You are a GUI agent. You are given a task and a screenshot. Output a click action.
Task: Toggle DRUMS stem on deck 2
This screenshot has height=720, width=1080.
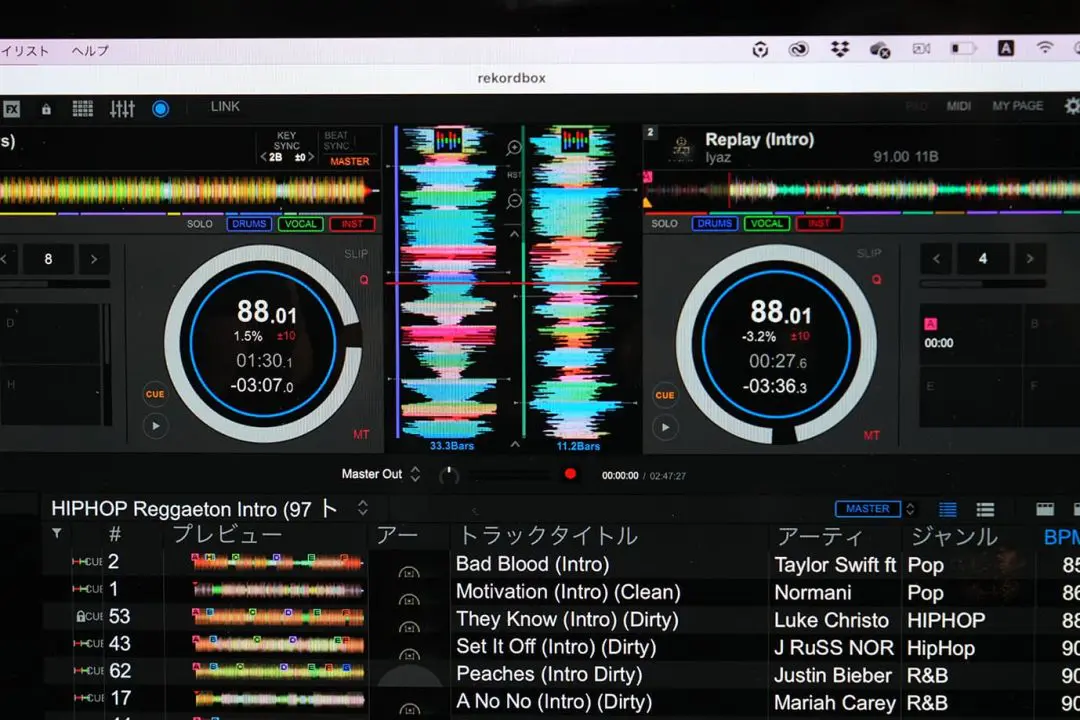714,223
